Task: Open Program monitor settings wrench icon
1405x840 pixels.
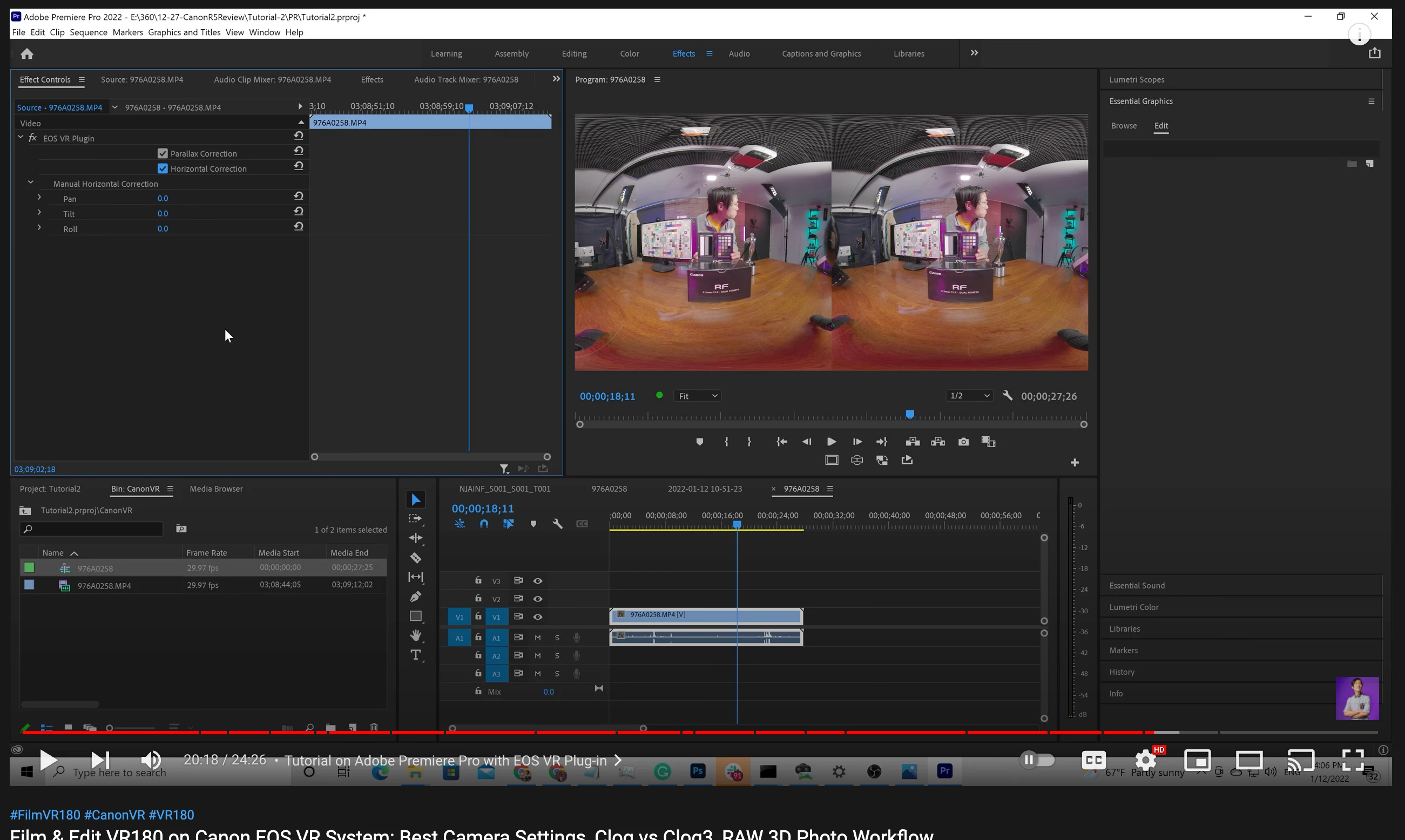Action: [1007, 396]
